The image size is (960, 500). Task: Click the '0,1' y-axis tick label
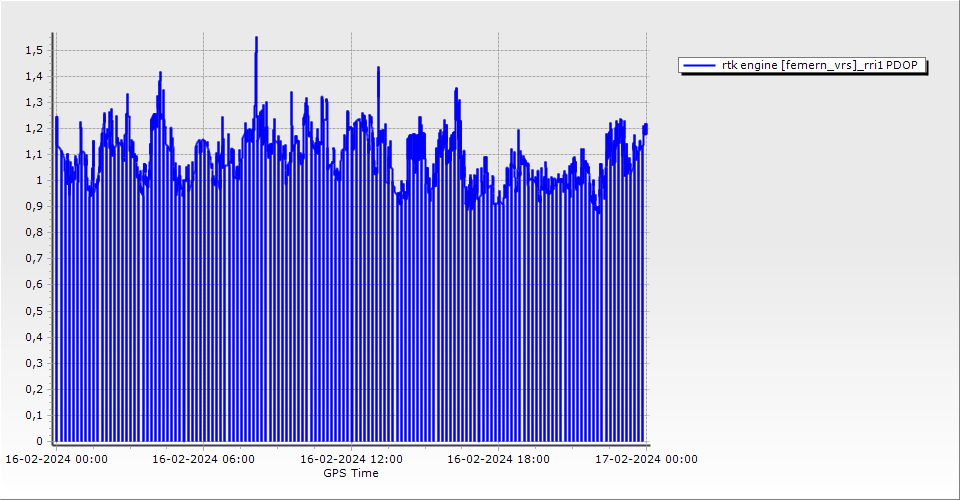(34, 414)
